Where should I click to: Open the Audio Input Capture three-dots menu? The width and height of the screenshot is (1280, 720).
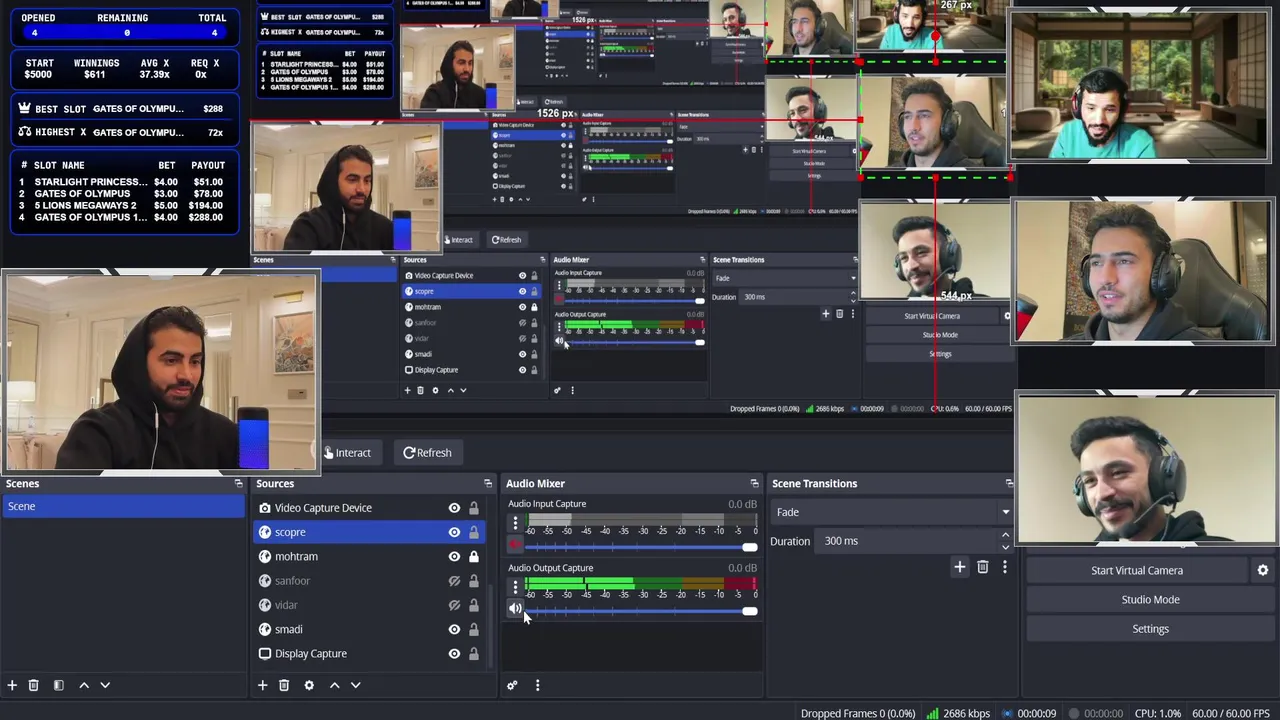click(x=515, y=523)
